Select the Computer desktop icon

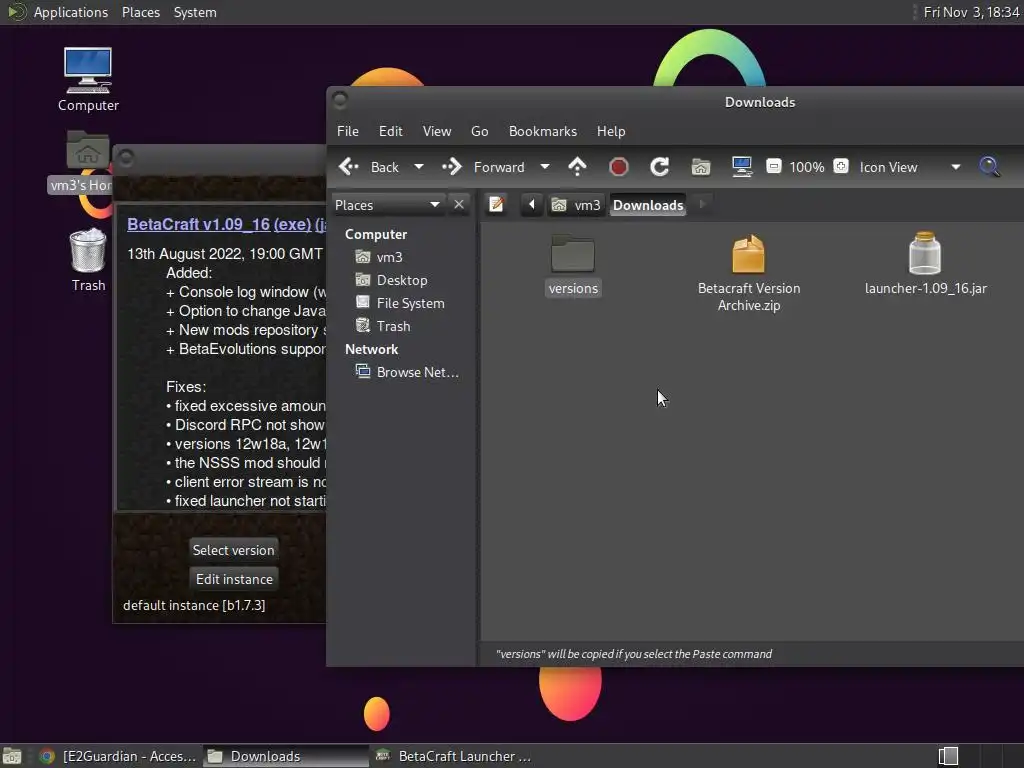click(x=88, y=80)
